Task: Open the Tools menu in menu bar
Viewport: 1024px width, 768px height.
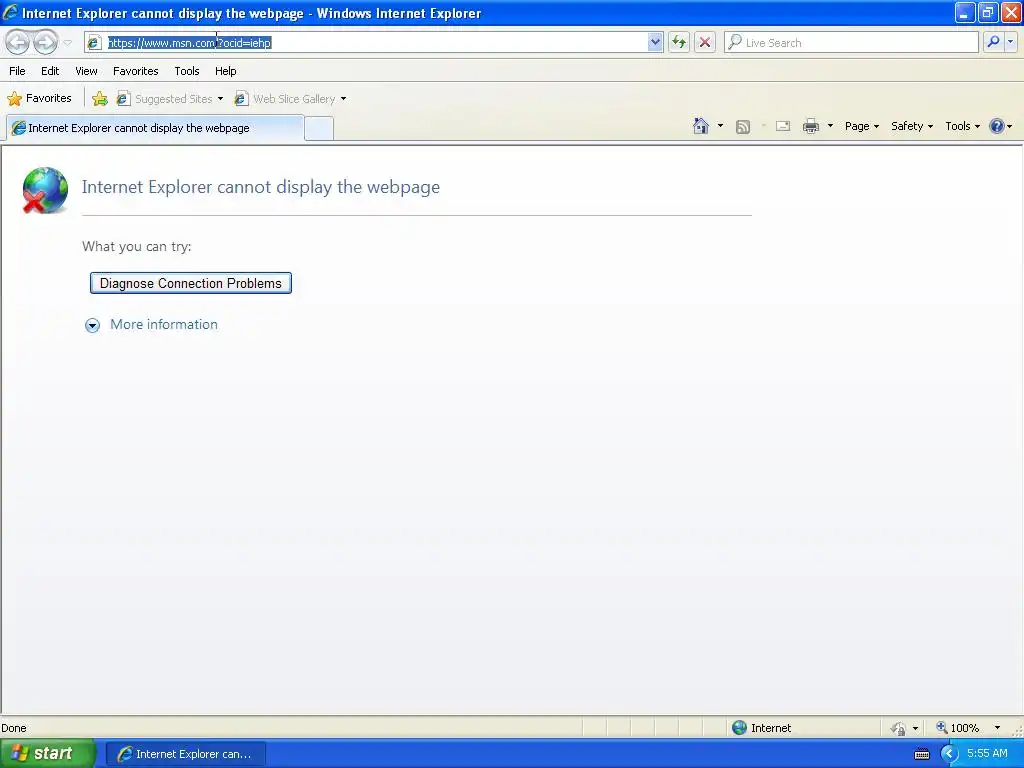Action: 187,71
